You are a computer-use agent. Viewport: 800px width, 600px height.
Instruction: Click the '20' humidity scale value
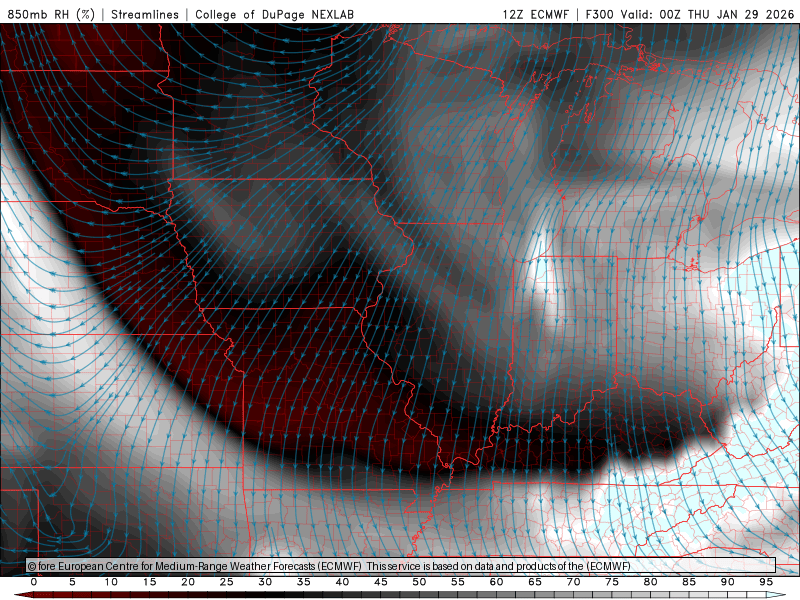[x=188, y=582]
